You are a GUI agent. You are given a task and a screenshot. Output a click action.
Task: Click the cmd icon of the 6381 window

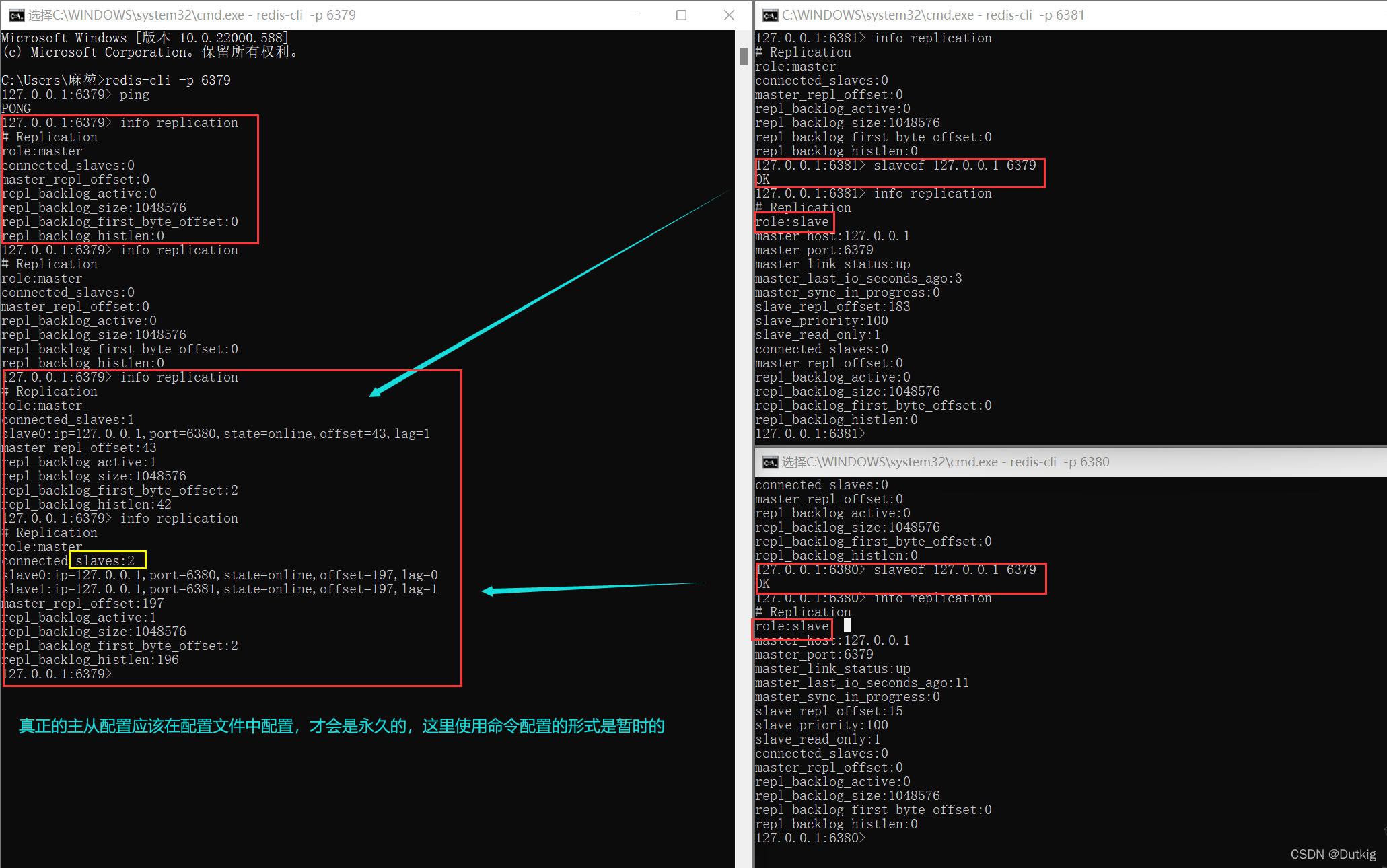(771, 15)
